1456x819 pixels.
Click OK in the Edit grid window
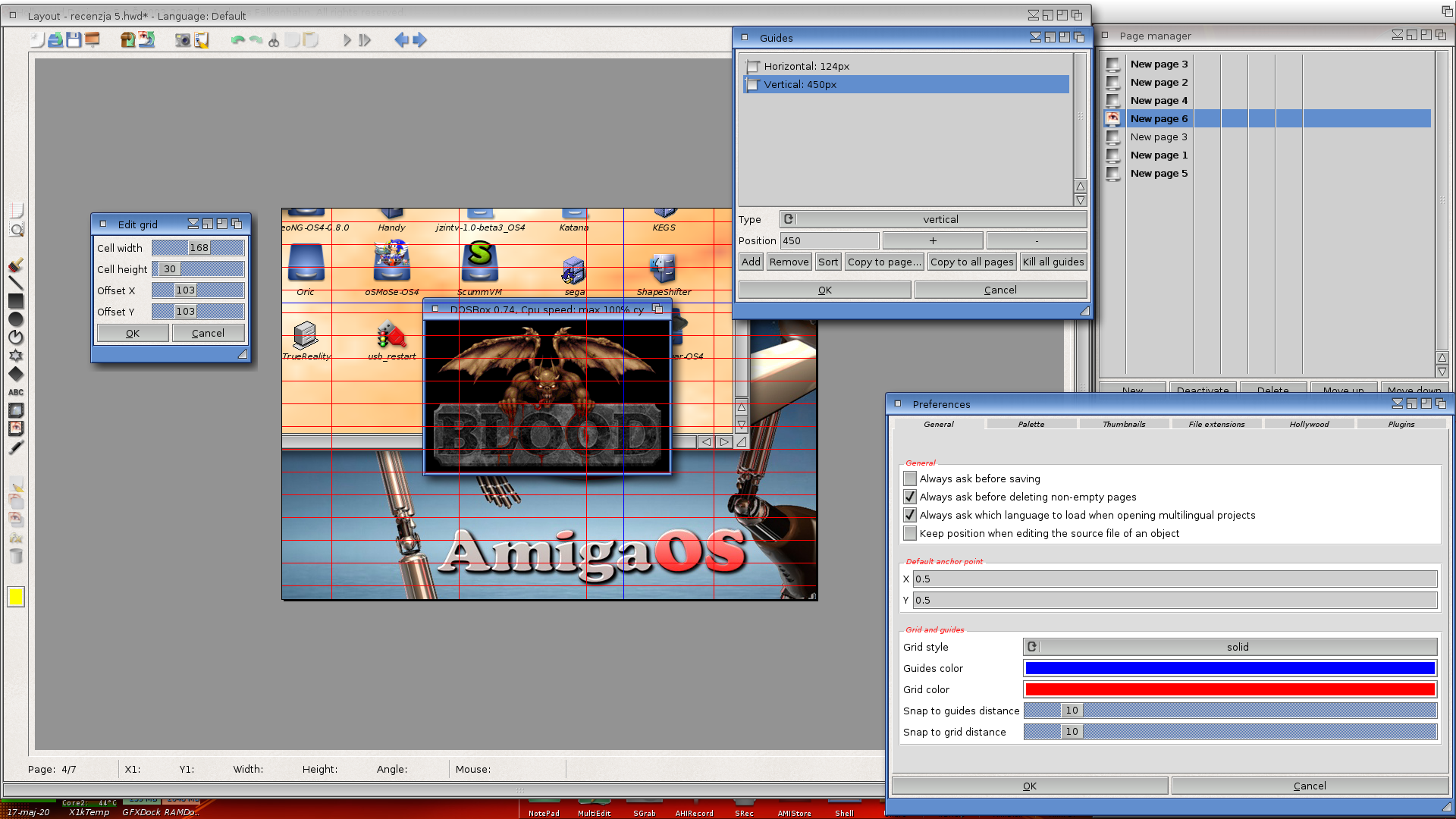[133, 333]
